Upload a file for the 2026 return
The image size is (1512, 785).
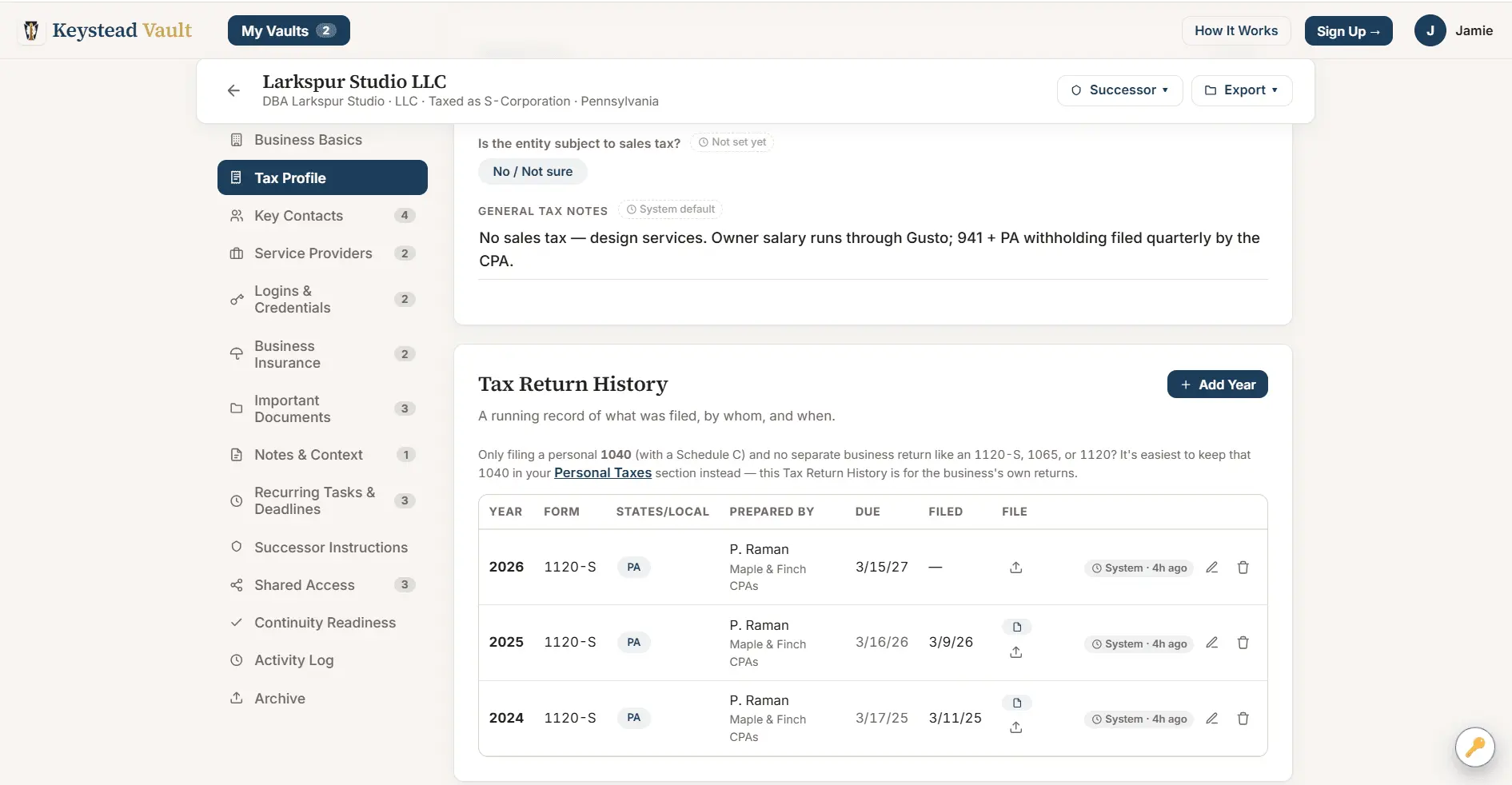click(x=1016, y=568)
